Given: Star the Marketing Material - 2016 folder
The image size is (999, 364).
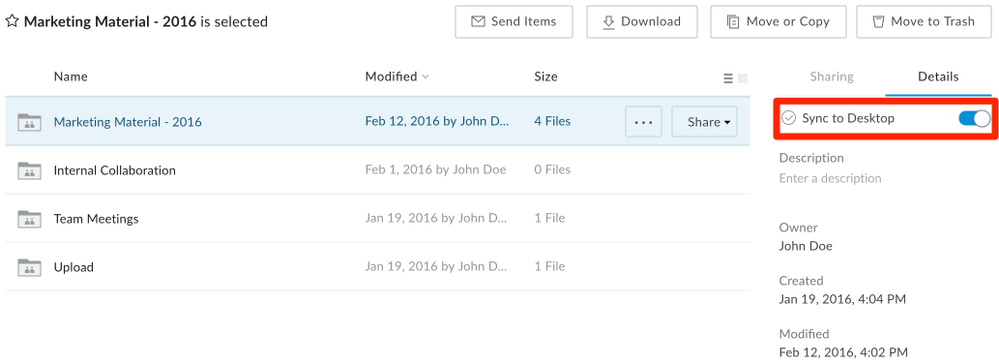Looking at the screenshot, I should (x=11, y=22).
